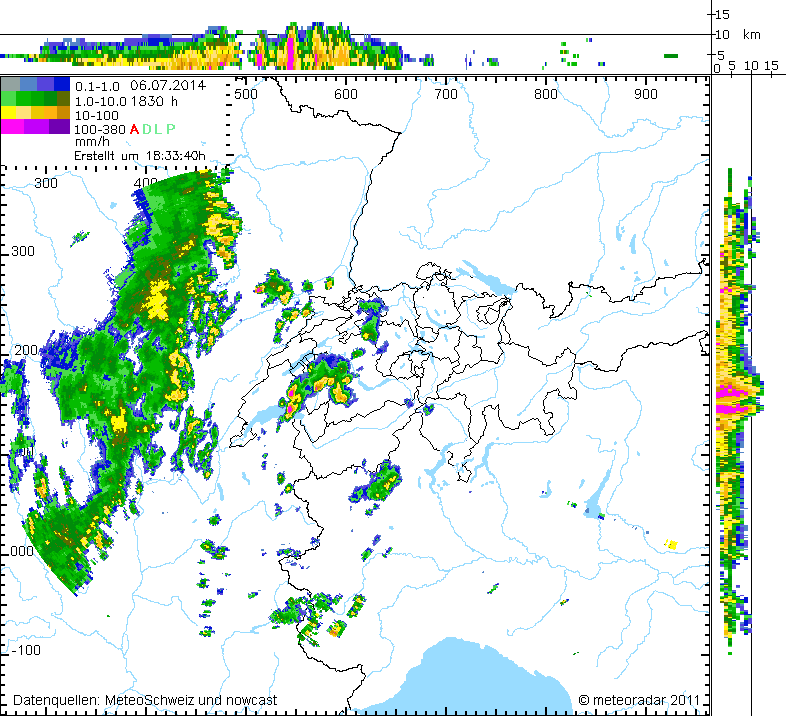
Task: Click the '10-100' intensity range label
Action: 96,115
